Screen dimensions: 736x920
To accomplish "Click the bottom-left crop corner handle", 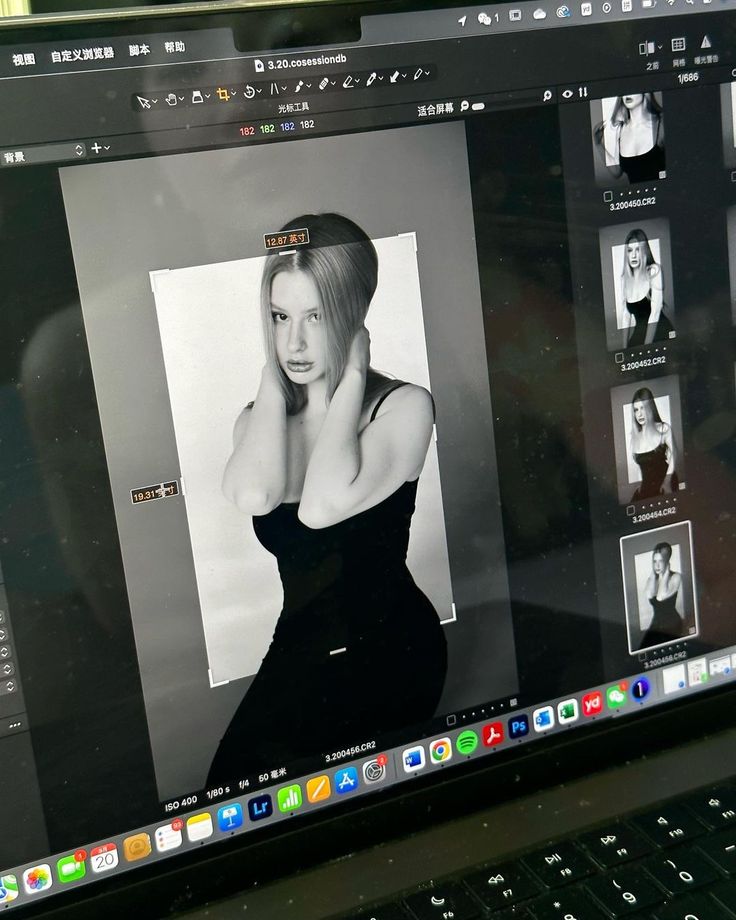I will 217,680.
